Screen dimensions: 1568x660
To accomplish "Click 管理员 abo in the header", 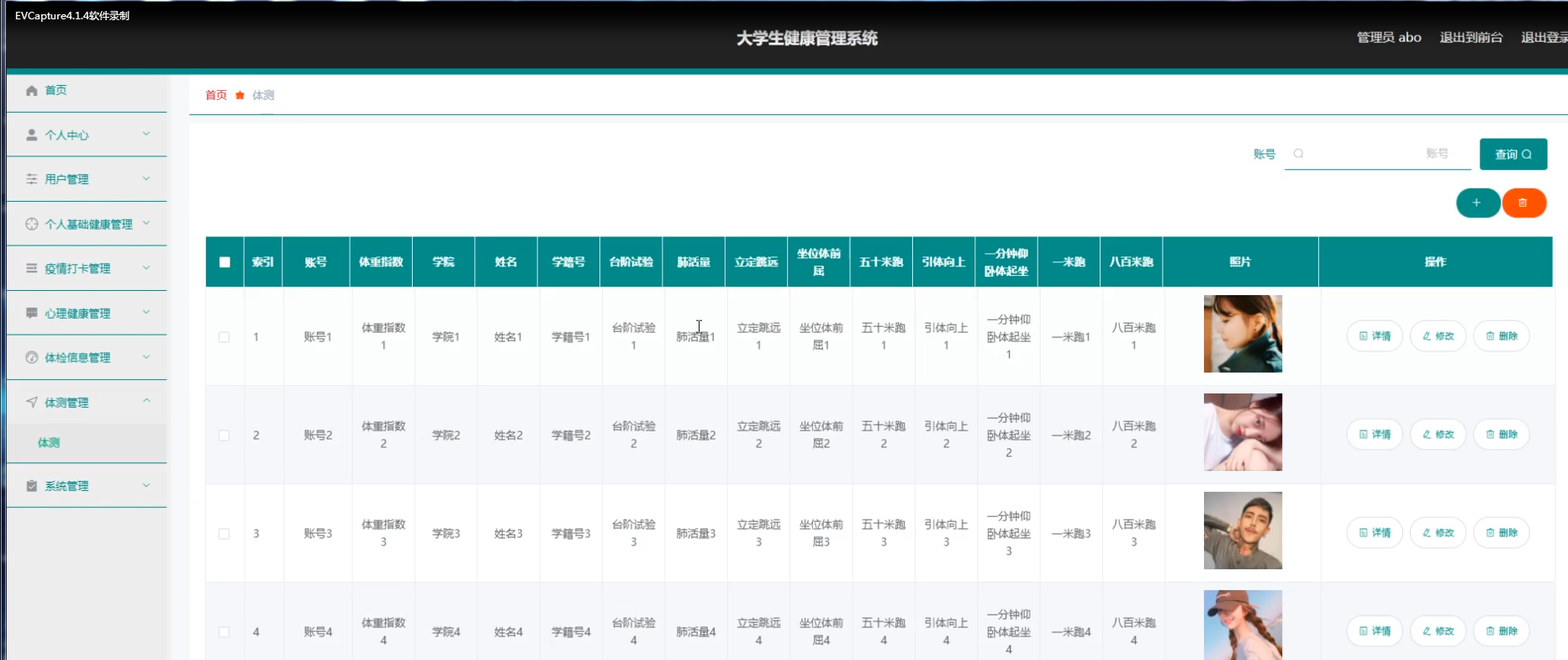I will [x=1389, y=37].
